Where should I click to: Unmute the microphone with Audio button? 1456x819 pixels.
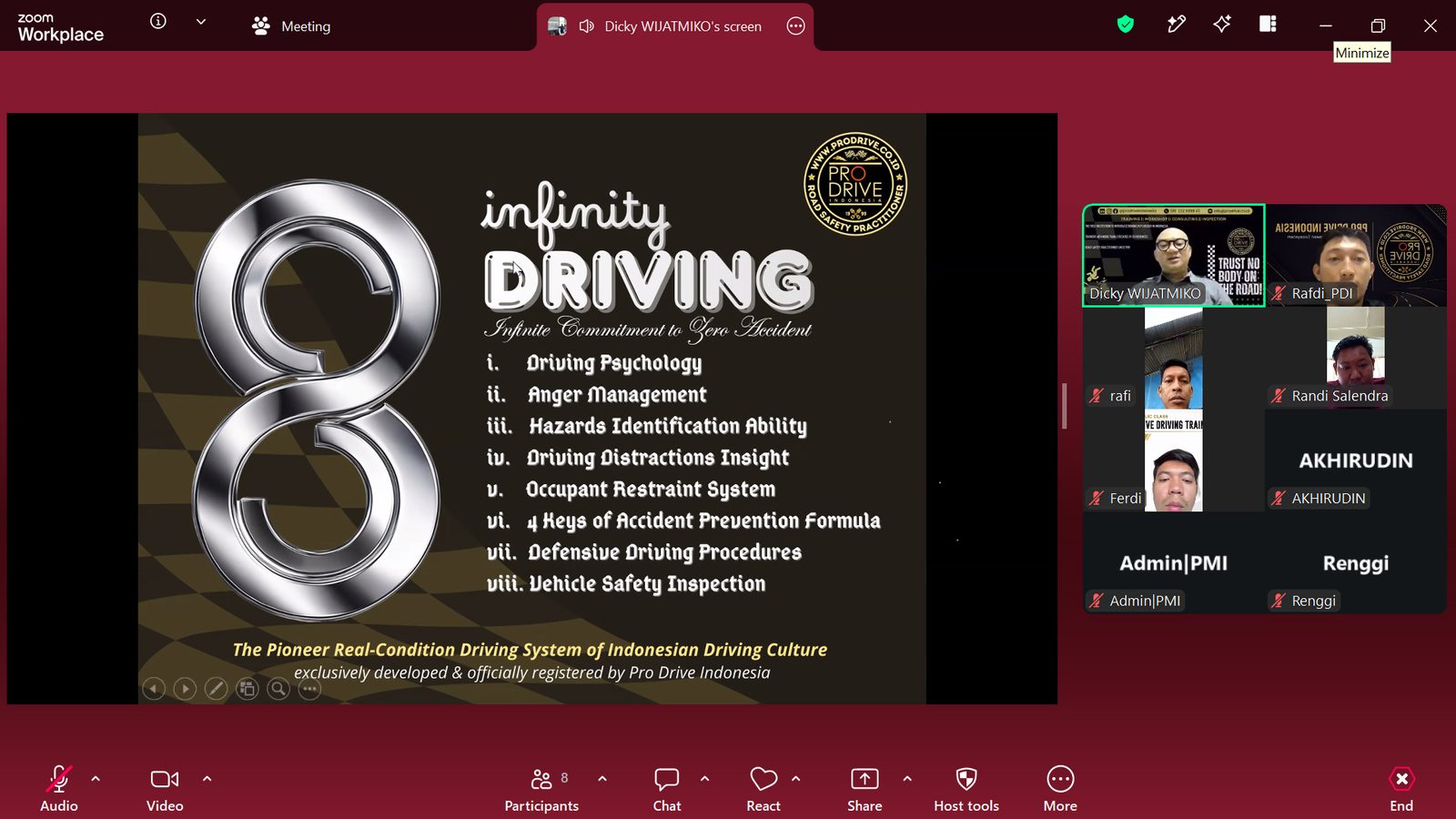59,788
